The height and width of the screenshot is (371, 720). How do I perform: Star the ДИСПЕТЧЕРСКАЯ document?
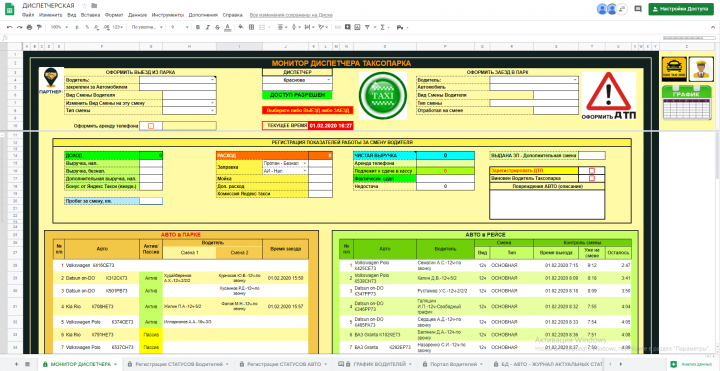(x=84, y=6)
